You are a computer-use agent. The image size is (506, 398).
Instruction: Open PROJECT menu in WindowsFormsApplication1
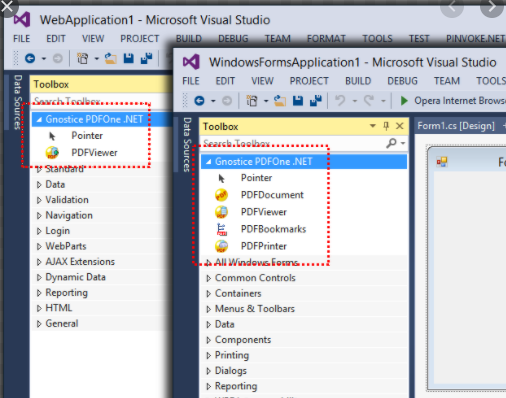click(x=309, y=81)
